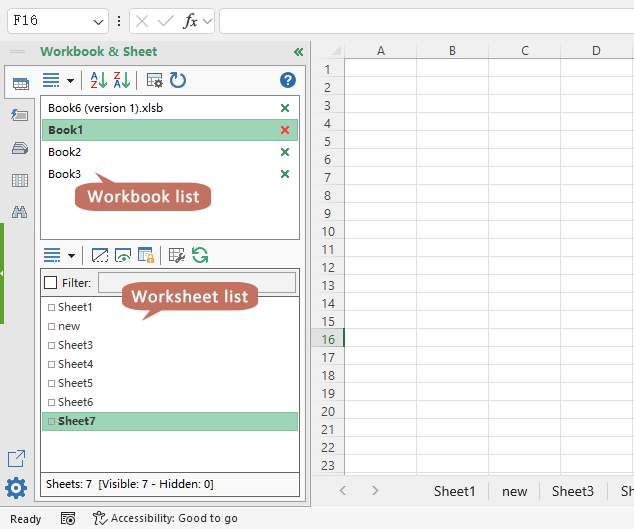
Task: Select Book2 in workbook list
Action: [x=170, y=152]
